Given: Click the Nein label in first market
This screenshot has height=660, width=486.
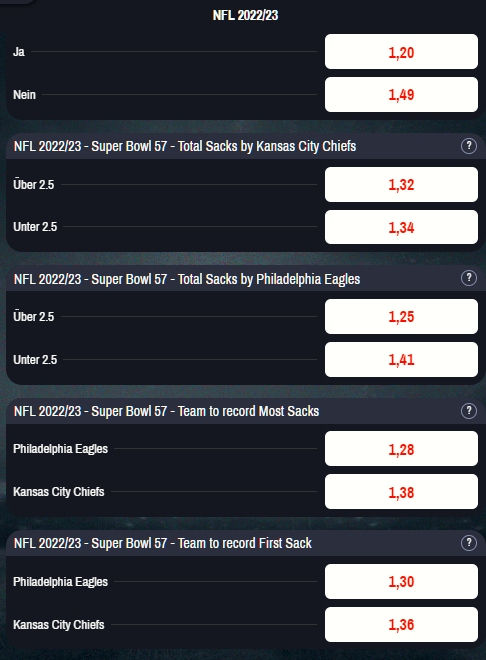Looking at the screenshot, I should coord(24,95).
